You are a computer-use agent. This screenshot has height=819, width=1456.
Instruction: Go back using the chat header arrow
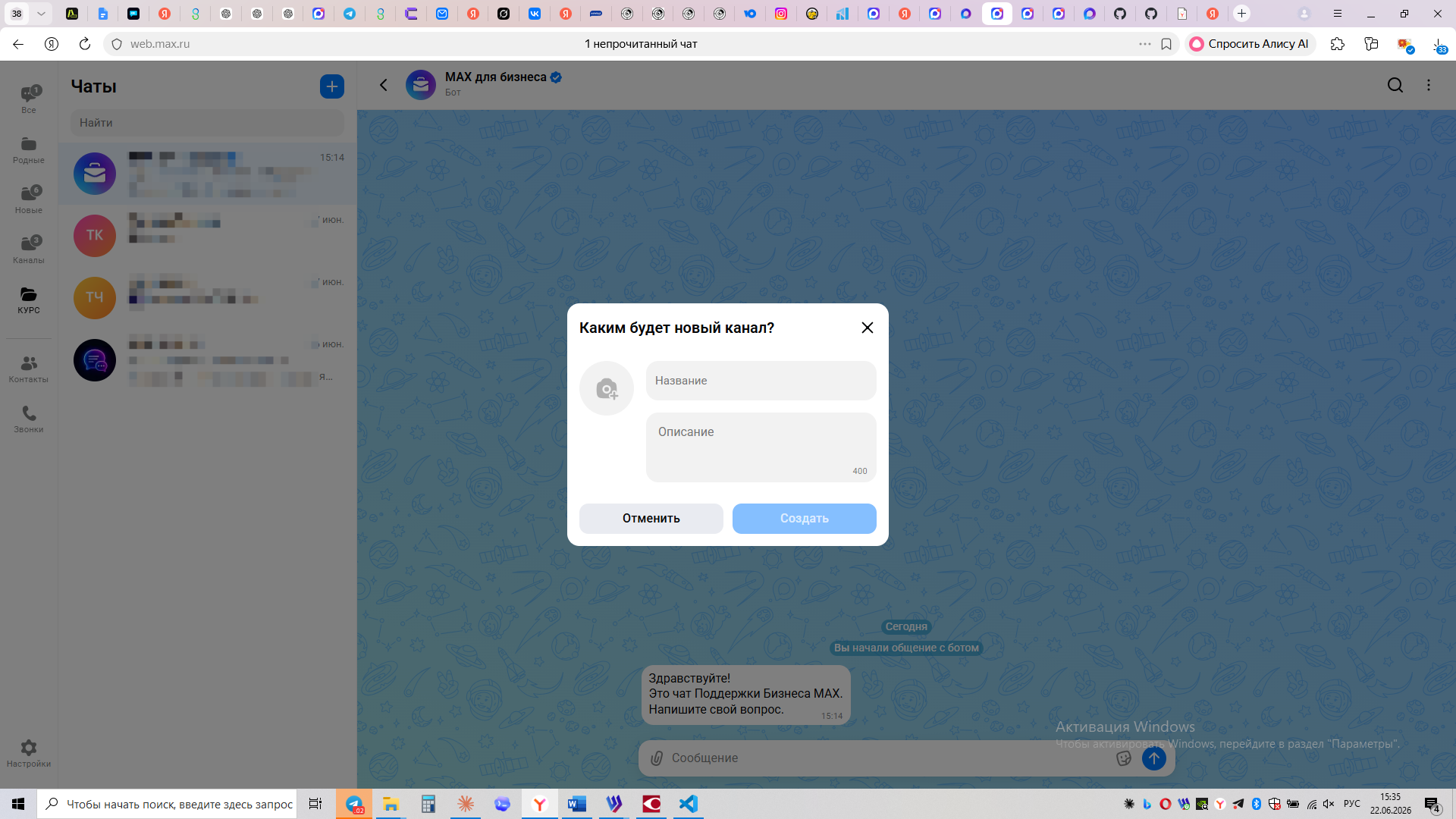(384, 85)
